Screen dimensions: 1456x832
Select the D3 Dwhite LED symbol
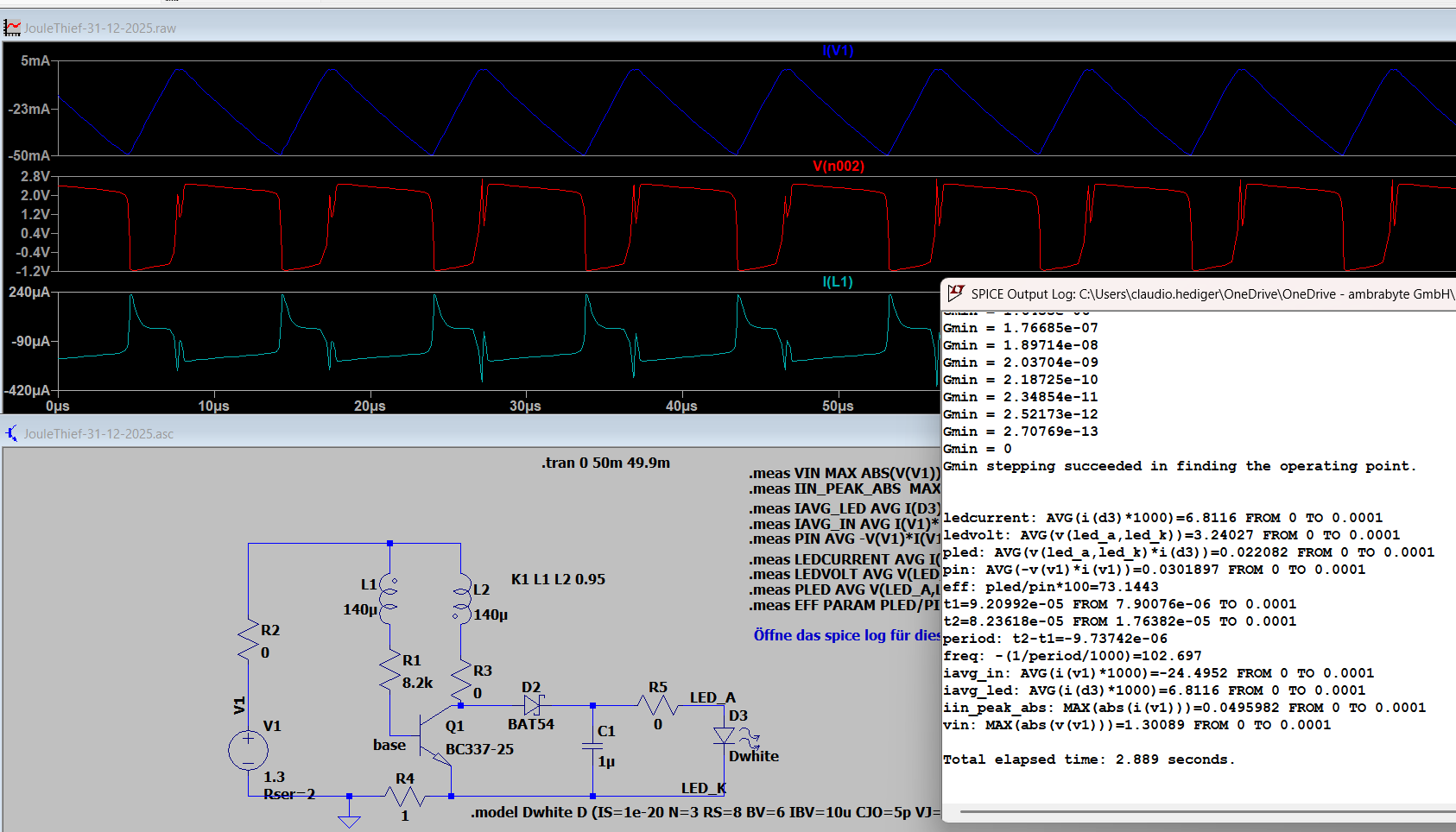pos(724,736)
